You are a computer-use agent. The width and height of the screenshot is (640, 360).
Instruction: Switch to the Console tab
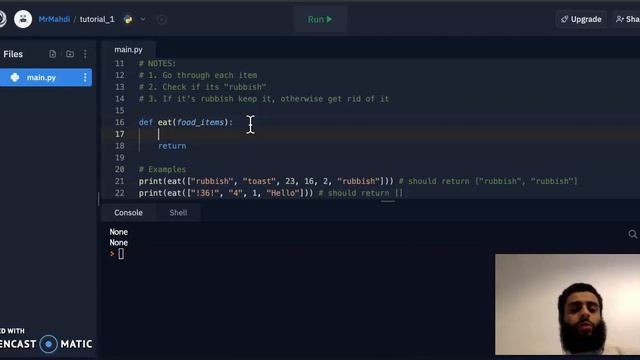tap(128, 213)
